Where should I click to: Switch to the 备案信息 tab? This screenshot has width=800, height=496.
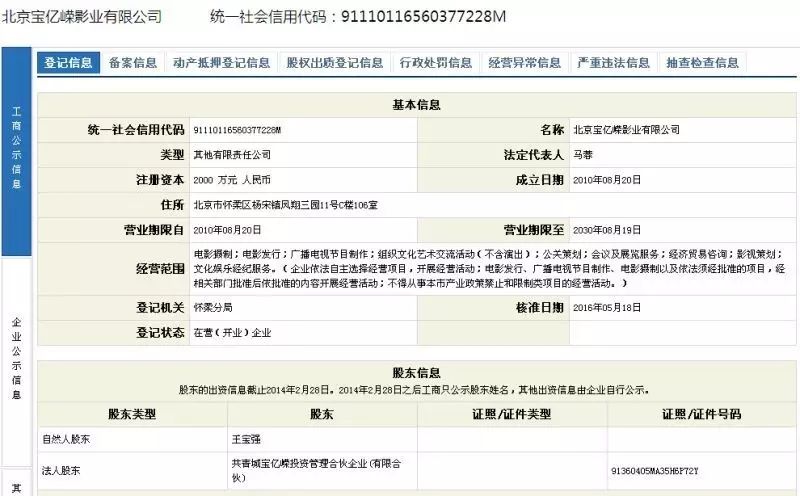pos(133,63)
